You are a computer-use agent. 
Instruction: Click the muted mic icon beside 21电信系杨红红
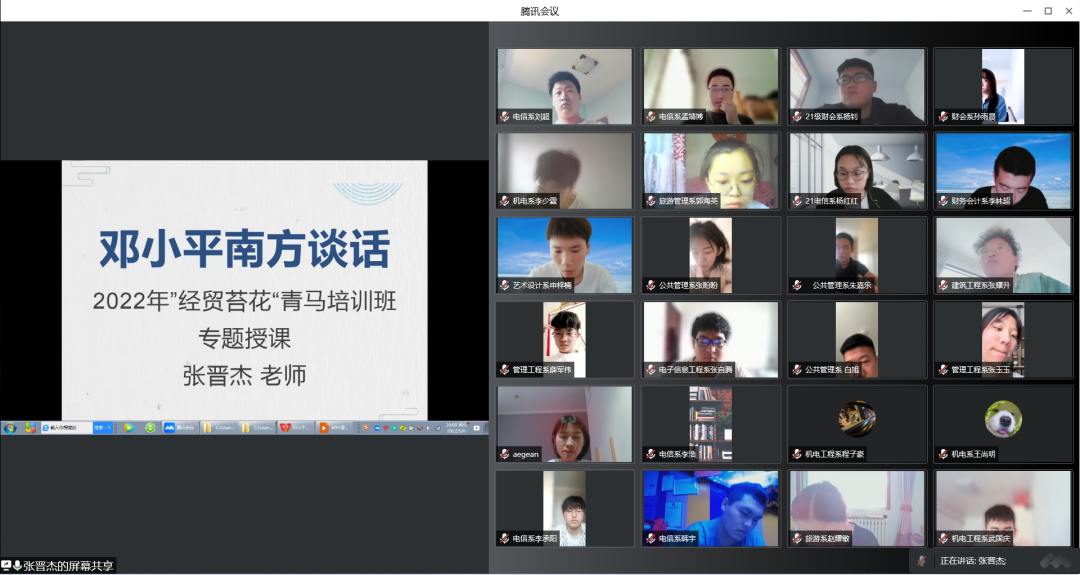tap(797, 201)
